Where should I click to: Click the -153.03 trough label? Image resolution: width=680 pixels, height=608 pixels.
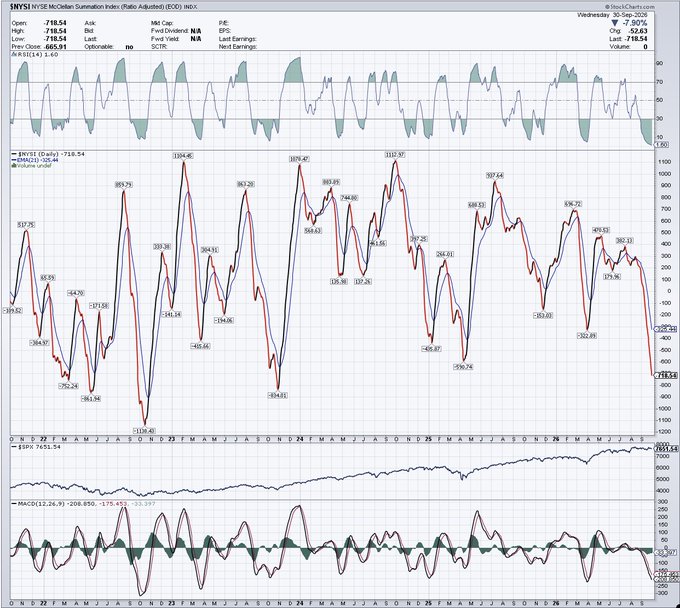point(543,315)
